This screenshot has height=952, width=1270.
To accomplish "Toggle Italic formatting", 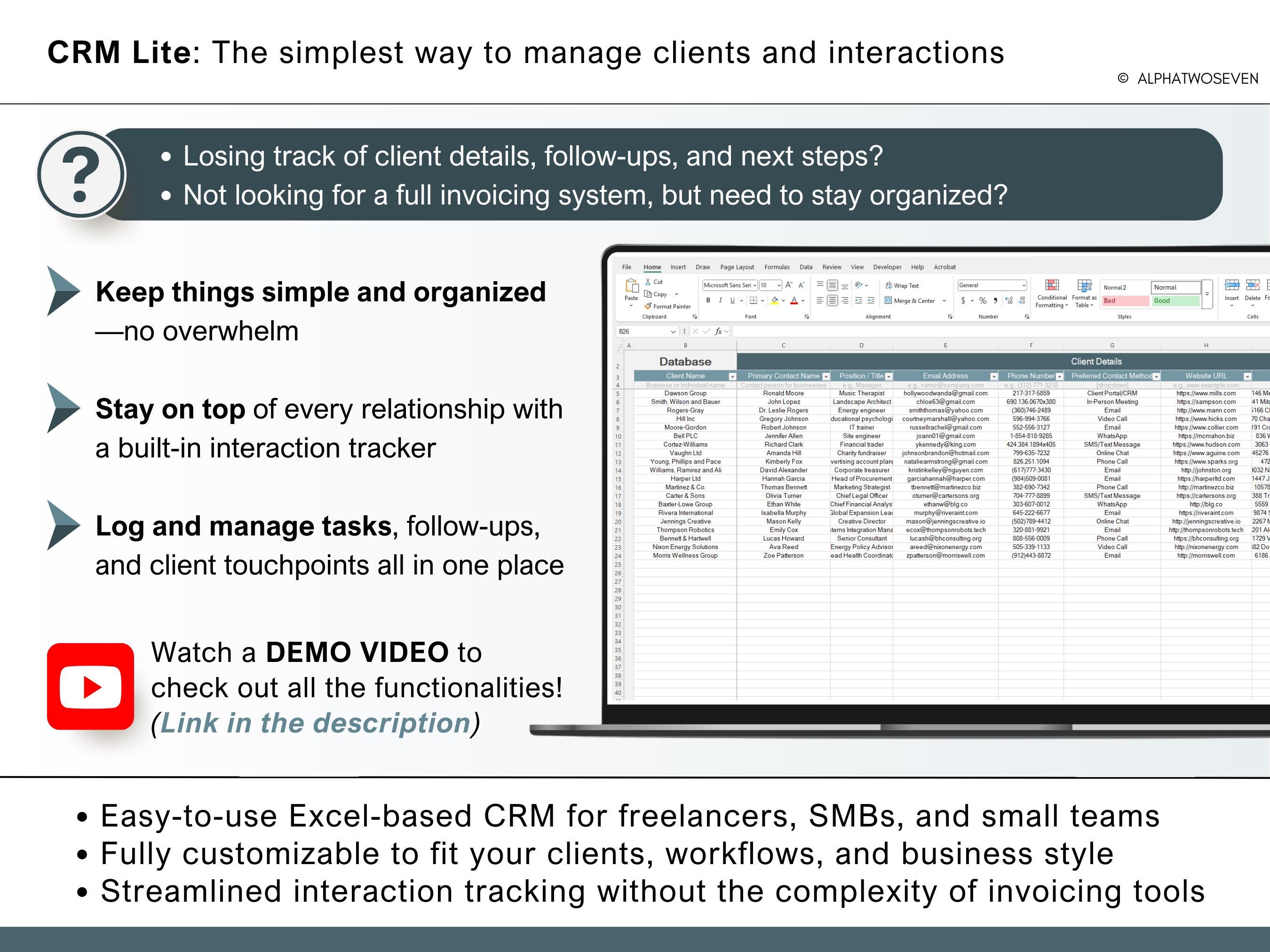I will [x=720, y=300].
